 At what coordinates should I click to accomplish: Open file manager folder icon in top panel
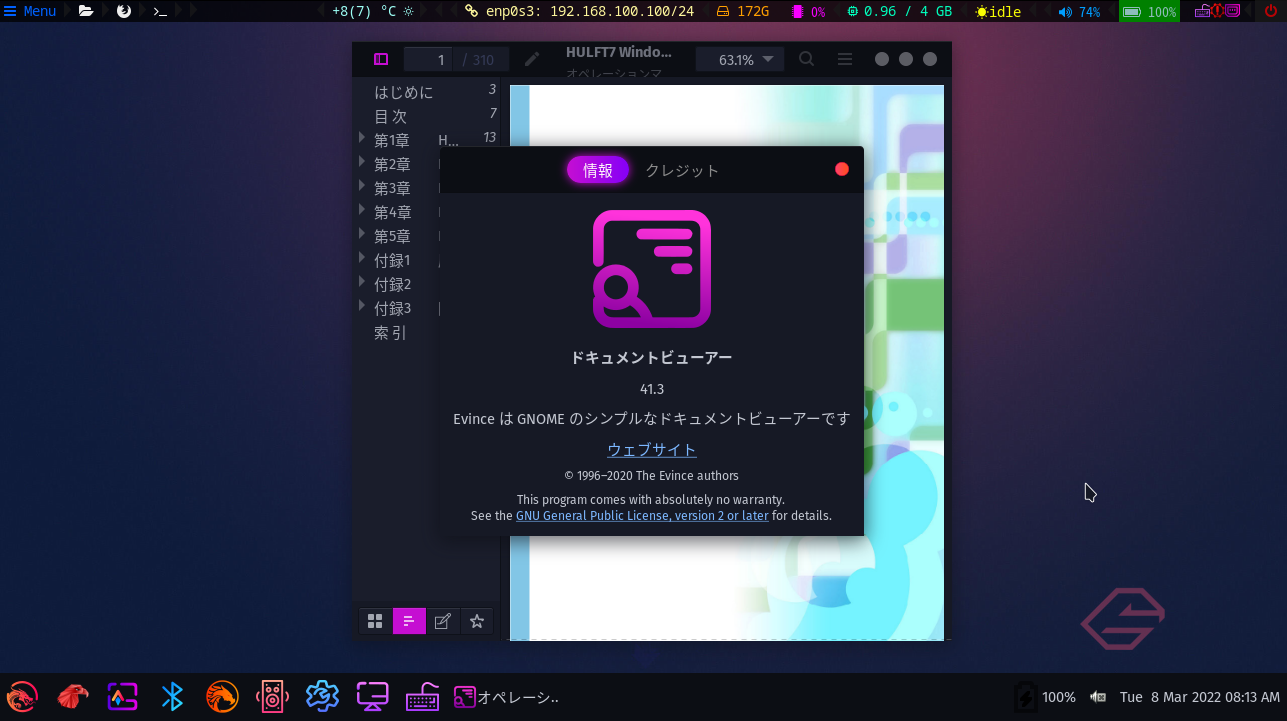86,11
